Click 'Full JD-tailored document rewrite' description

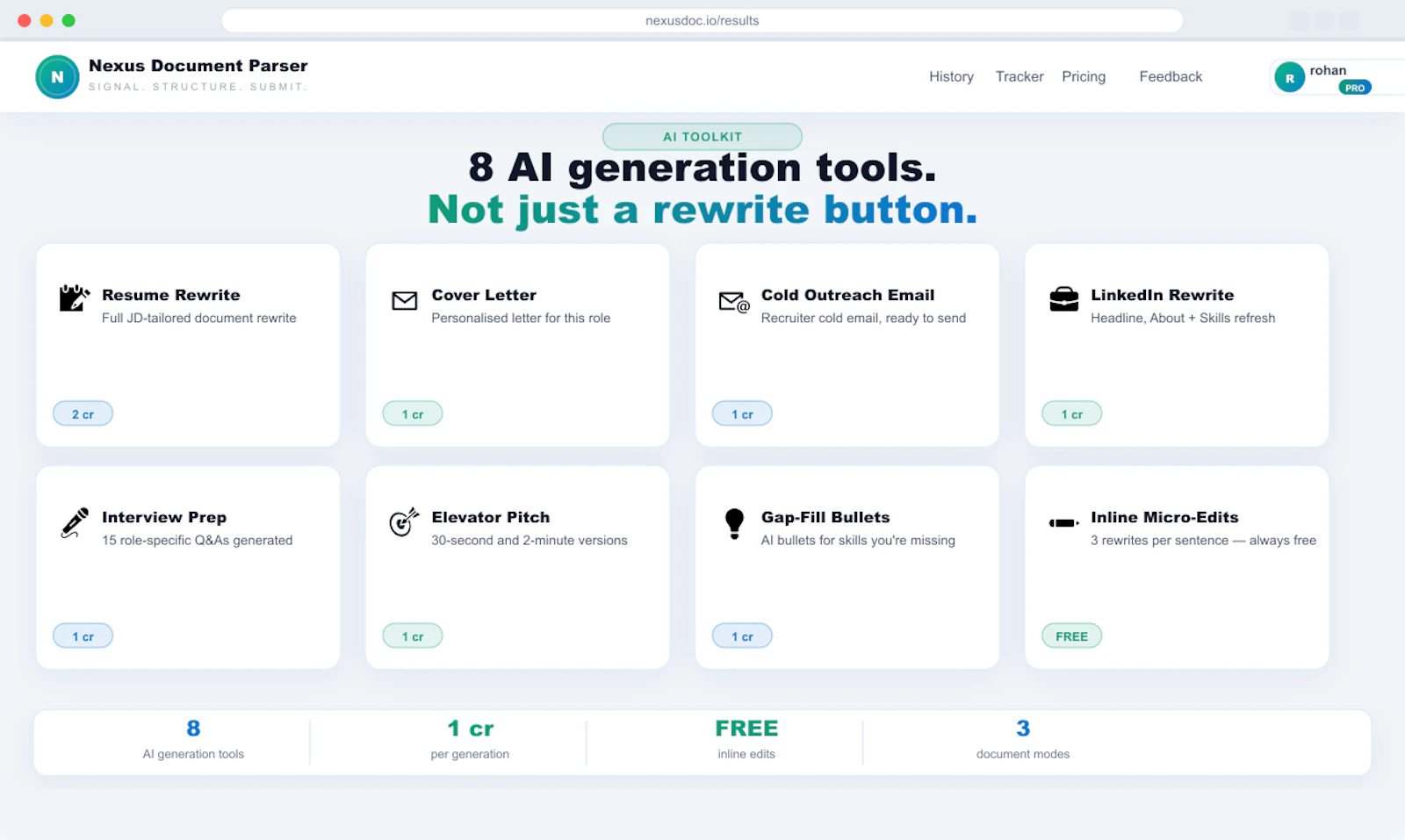coord(199,318)
